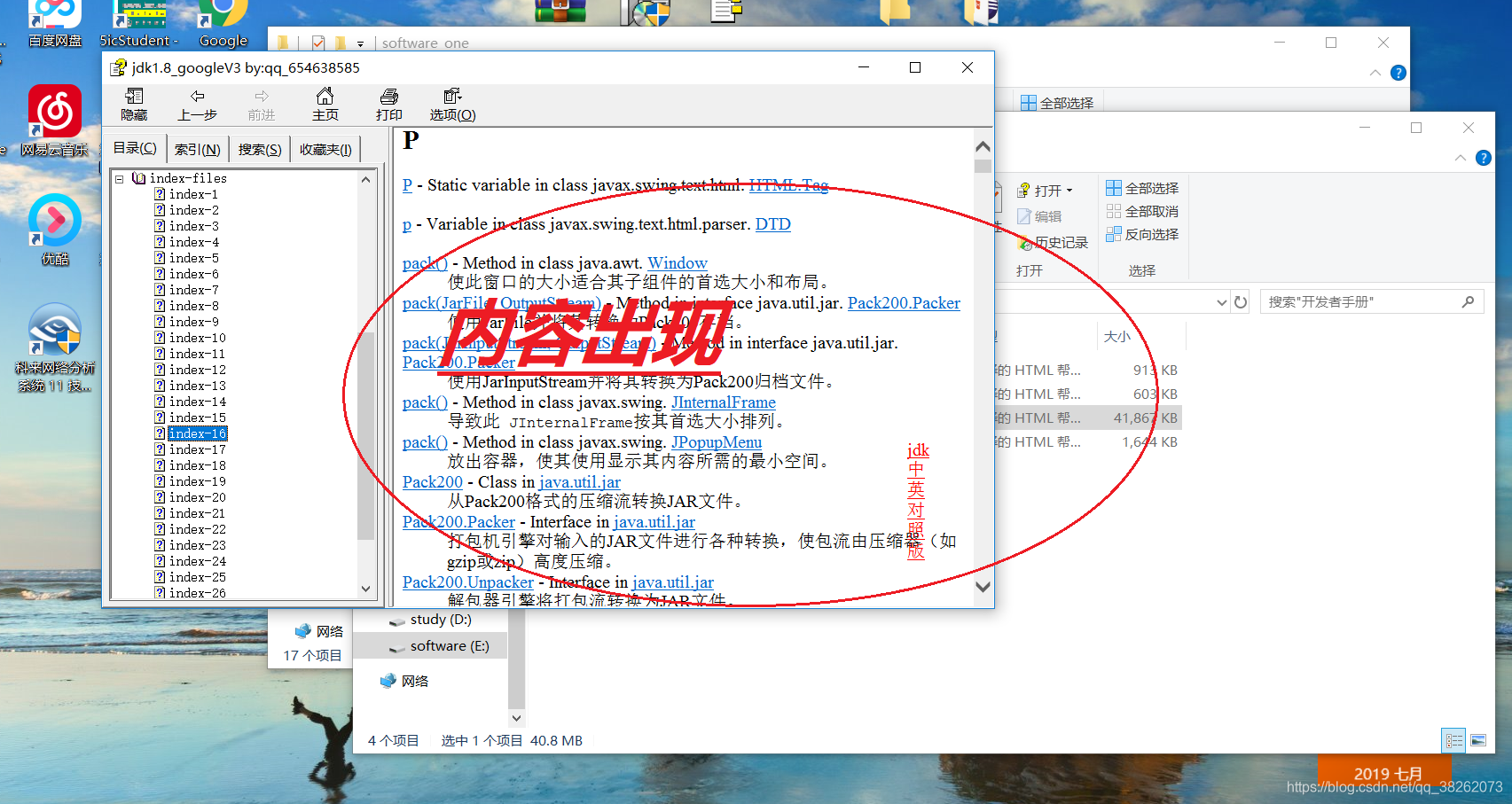
Task: Open the Pack200 class link
Action: coord(433,482)
